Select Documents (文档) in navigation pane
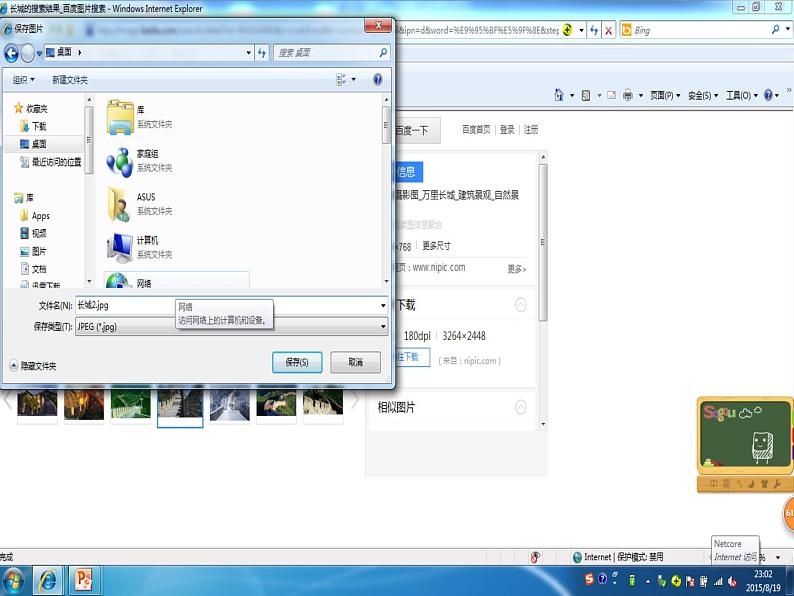The image size is (794, 596). coord(33,268)
